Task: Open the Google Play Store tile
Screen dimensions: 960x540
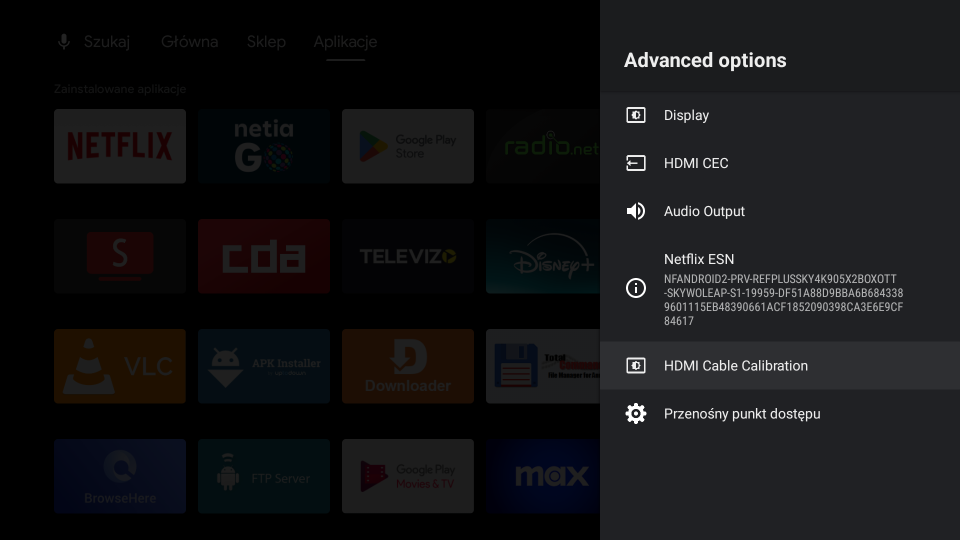Action: tap(408, 146)
